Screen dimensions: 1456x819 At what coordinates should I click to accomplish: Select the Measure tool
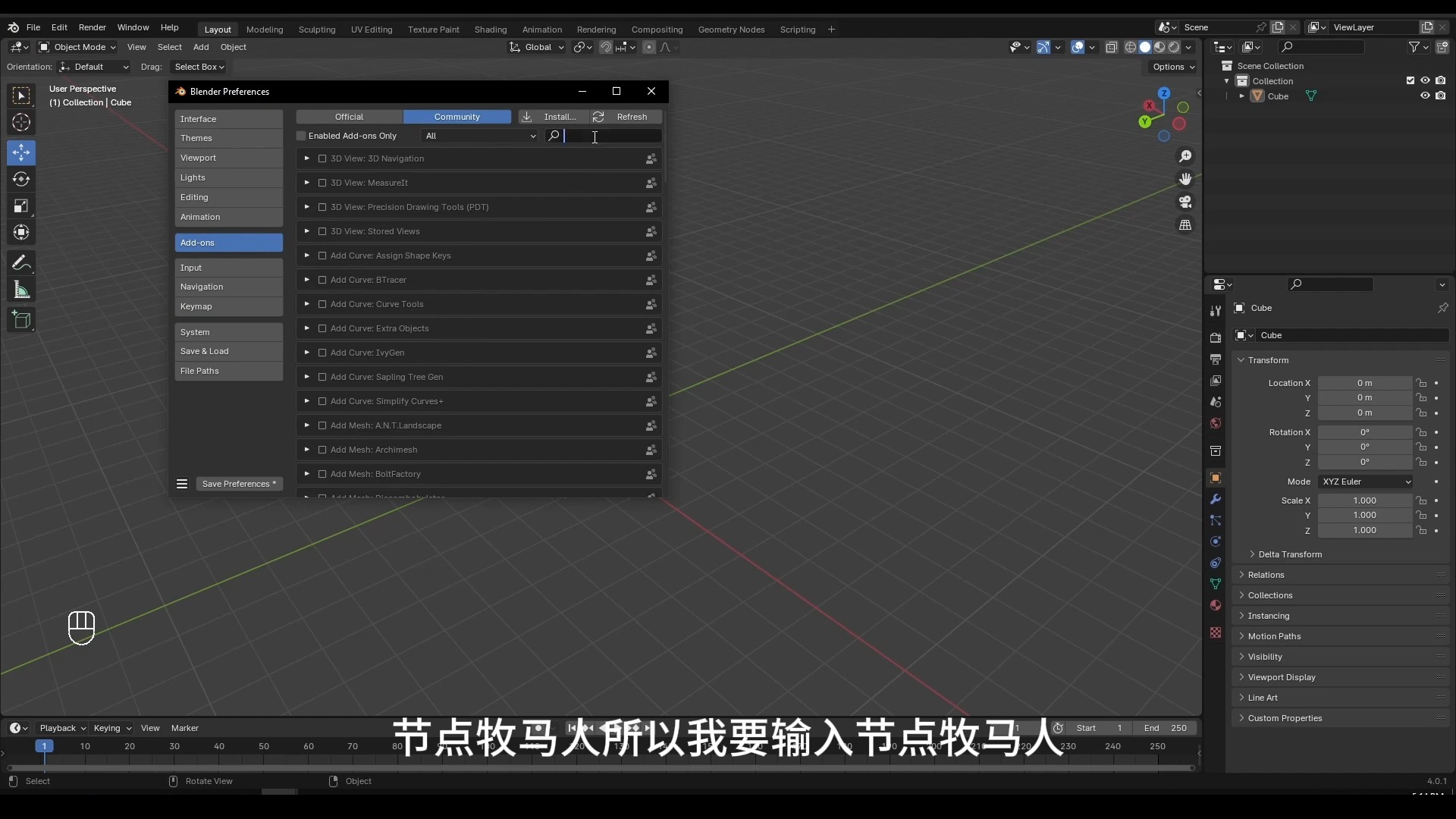coord(21,290)
